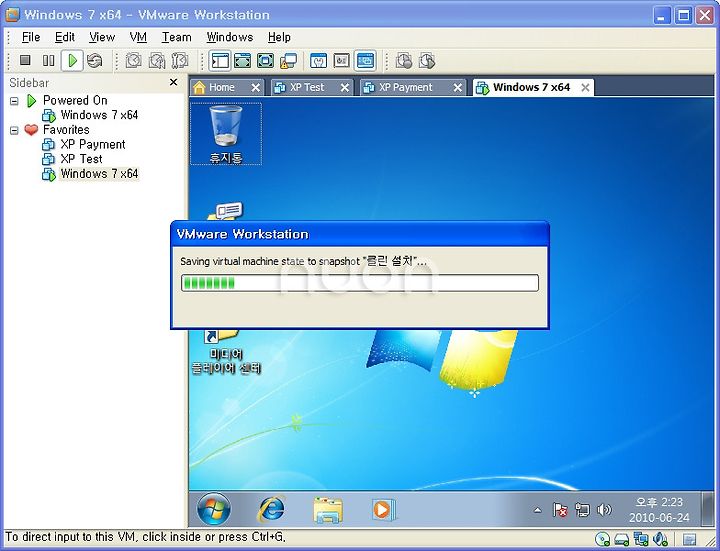720x551 pixels.
Task: Open Windows Explorer from guest taskbar
Action: click(327, 510)
